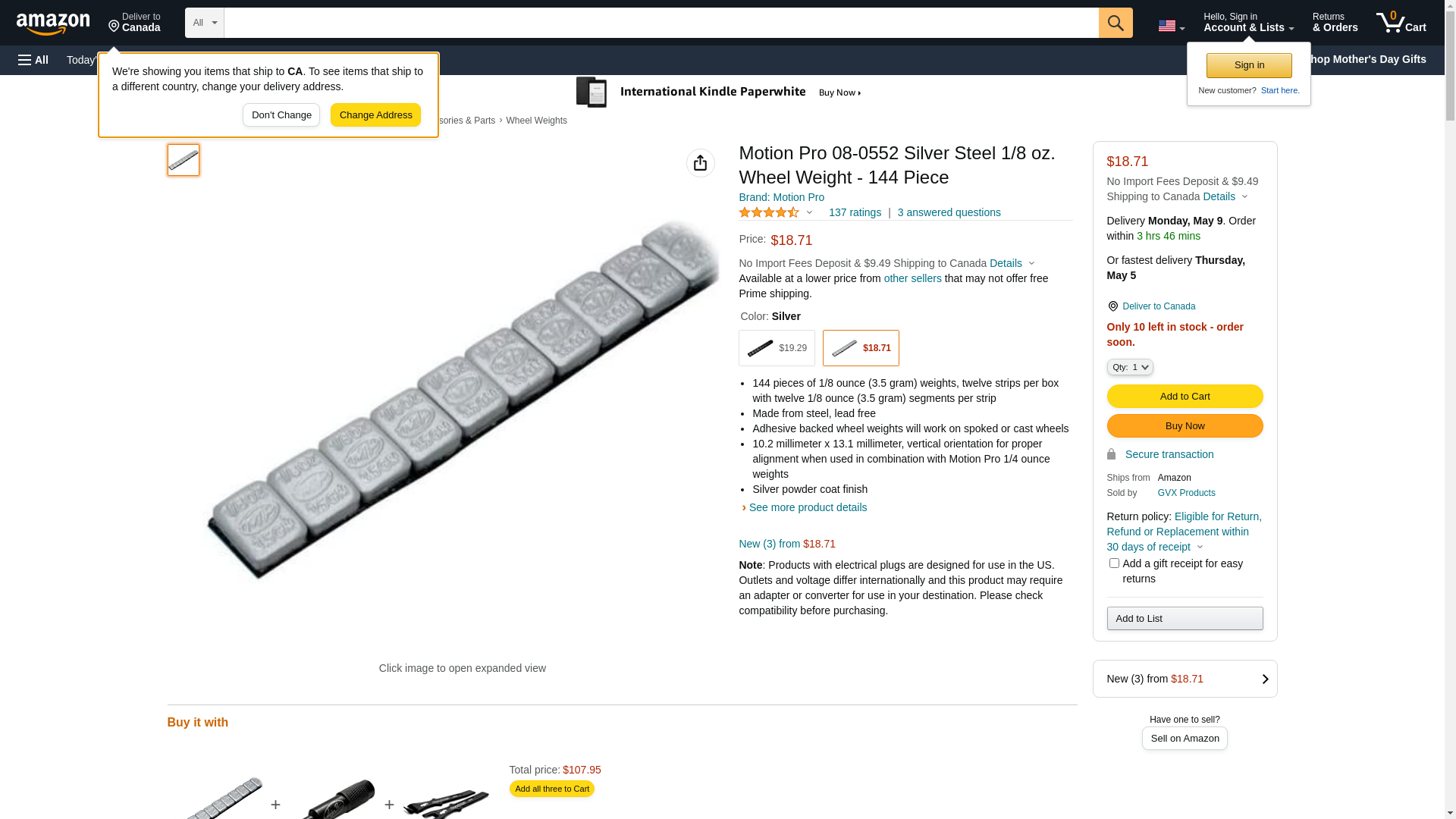Screen dimensions: 1456x819
Task: Open the Qty quantity dropdown
Action: point(1130,367)
